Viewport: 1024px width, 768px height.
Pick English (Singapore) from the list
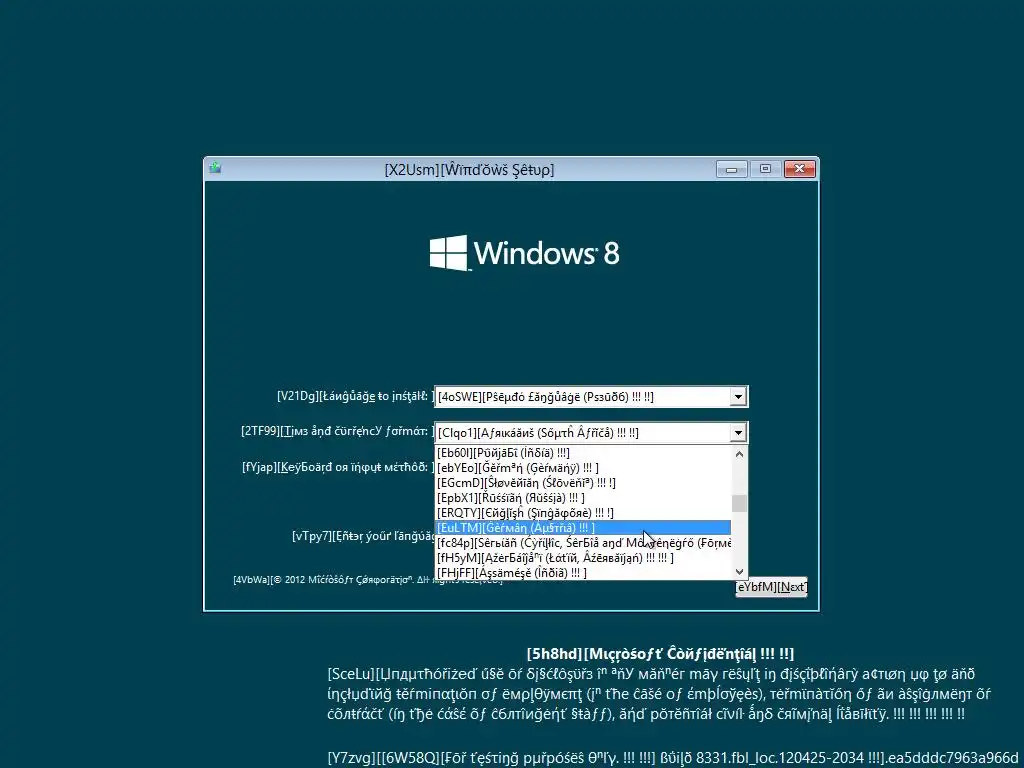tap(583, 513)
